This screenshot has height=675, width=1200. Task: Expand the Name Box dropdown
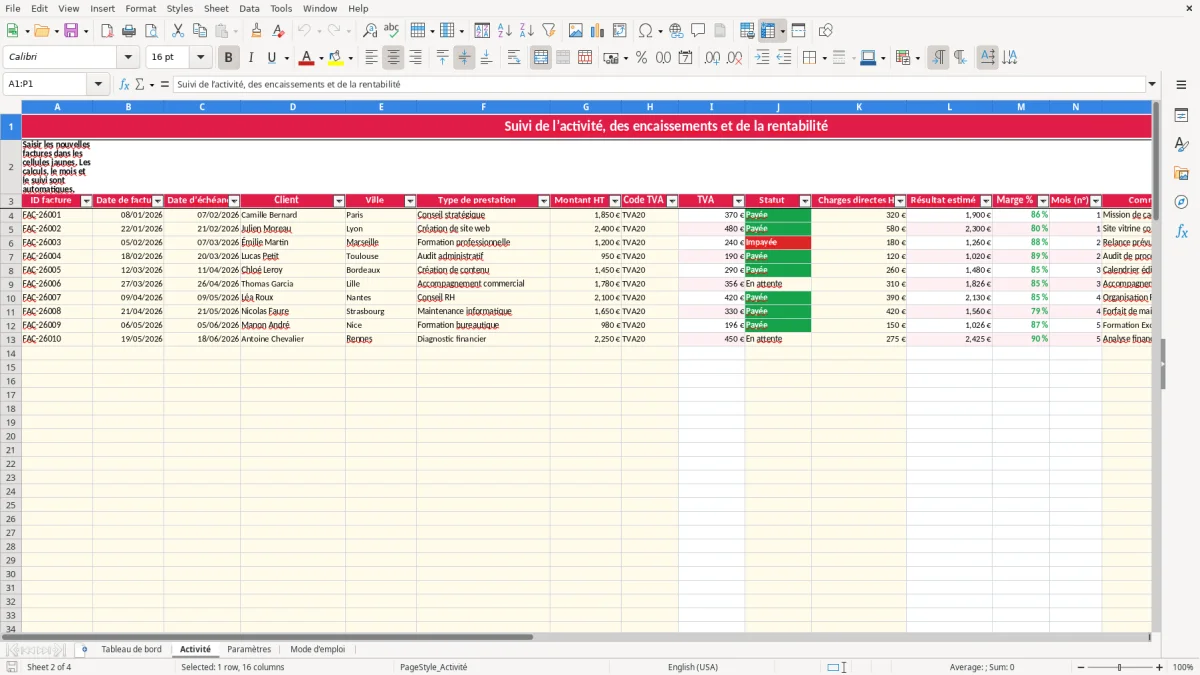pyautogui.click(x=98, y=85)
